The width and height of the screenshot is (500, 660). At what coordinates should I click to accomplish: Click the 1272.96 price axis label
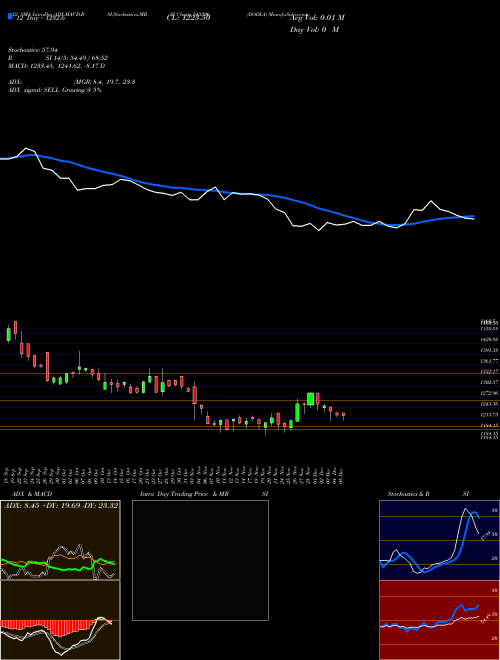point(490,393)
